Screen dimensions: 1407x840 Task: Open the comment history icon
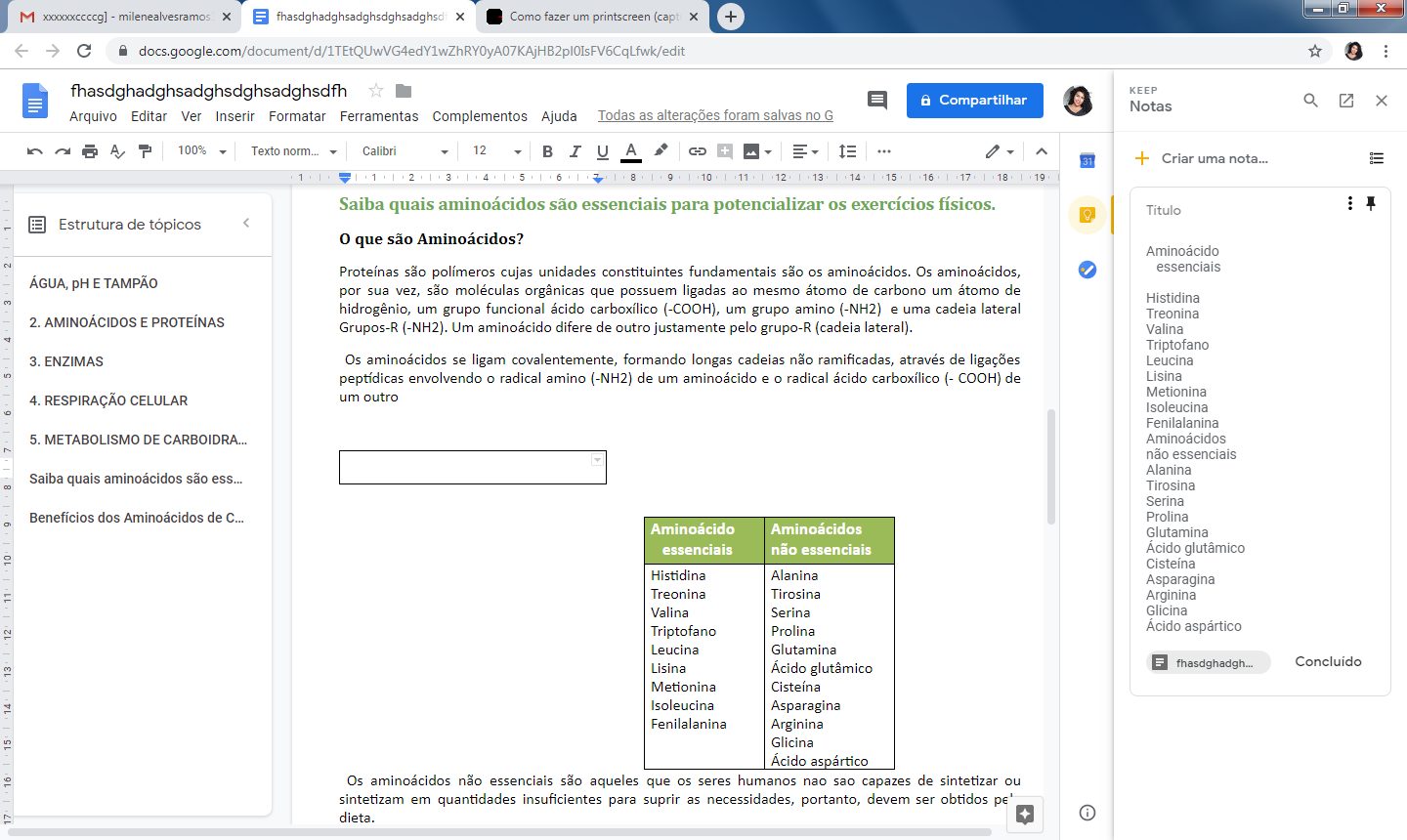pos(877,100)
